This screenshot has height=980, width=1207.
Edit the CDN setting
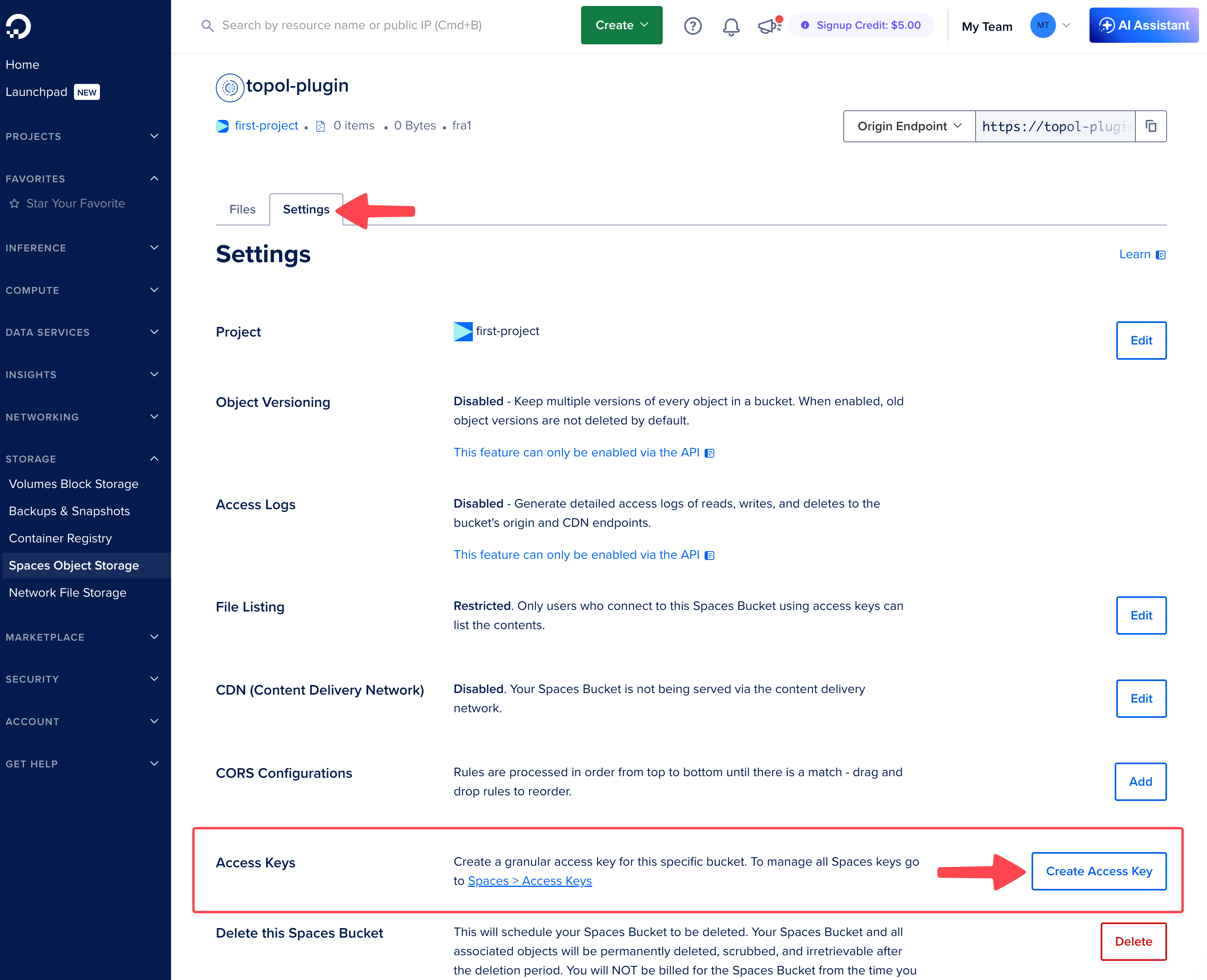tap(1141, 699)
